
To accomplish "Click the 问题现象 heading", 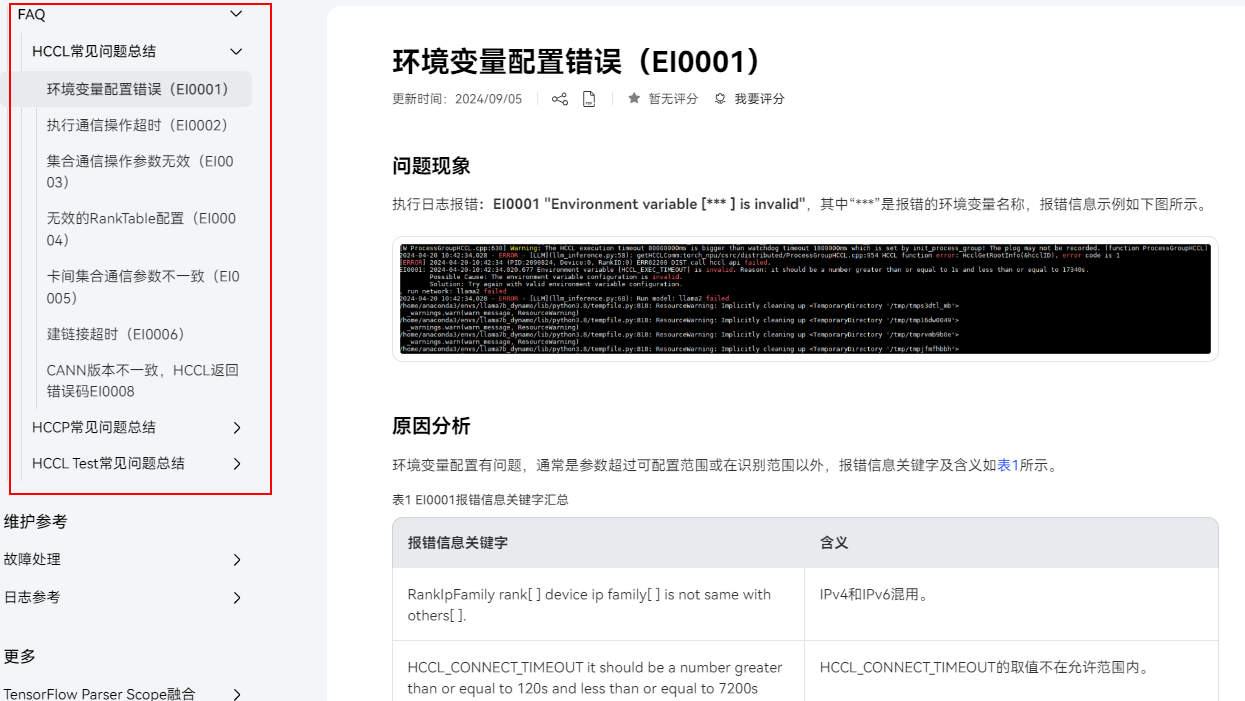I will [431, 166].
